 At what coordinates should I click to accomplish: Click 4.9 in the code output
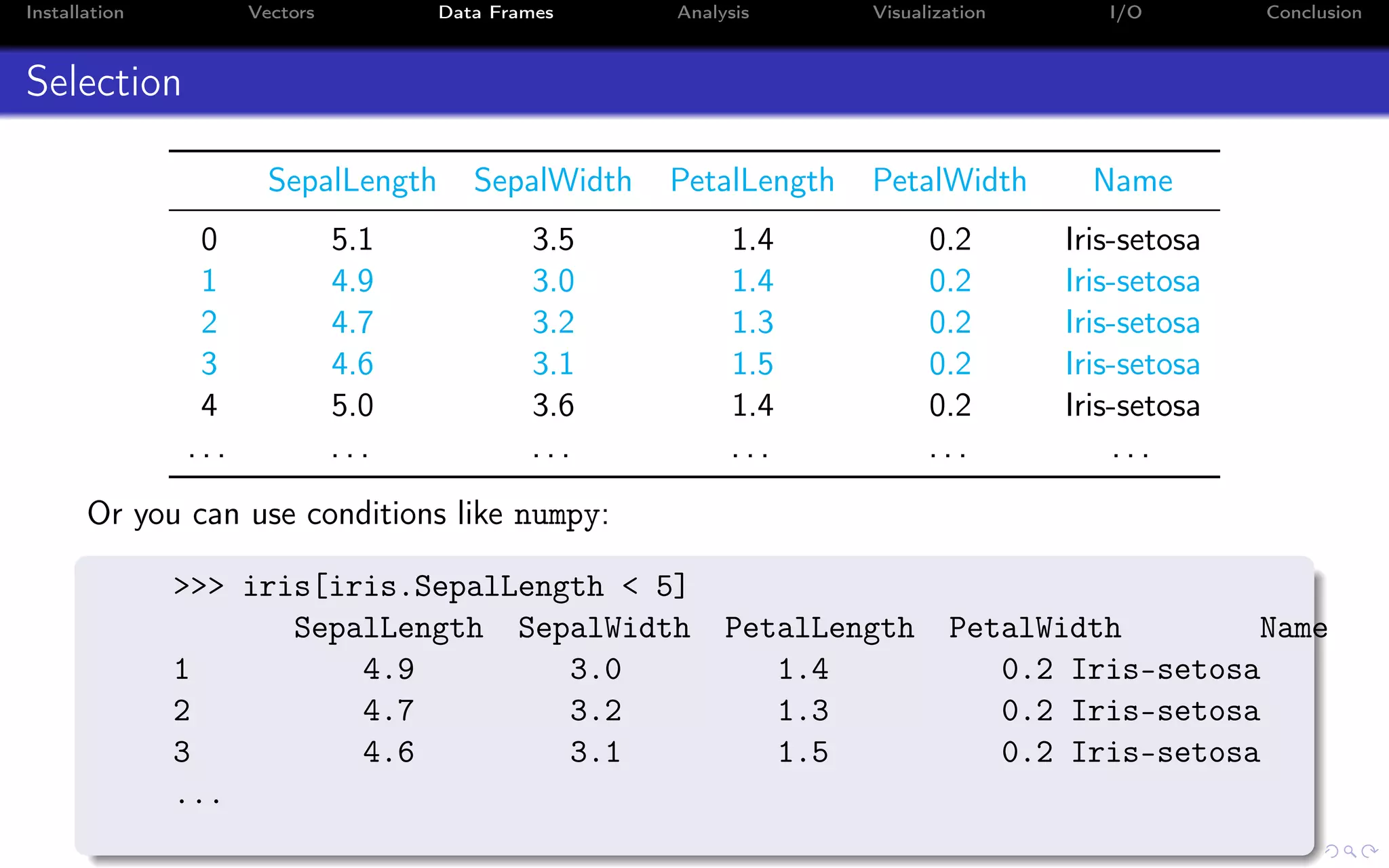coord(389,670)
